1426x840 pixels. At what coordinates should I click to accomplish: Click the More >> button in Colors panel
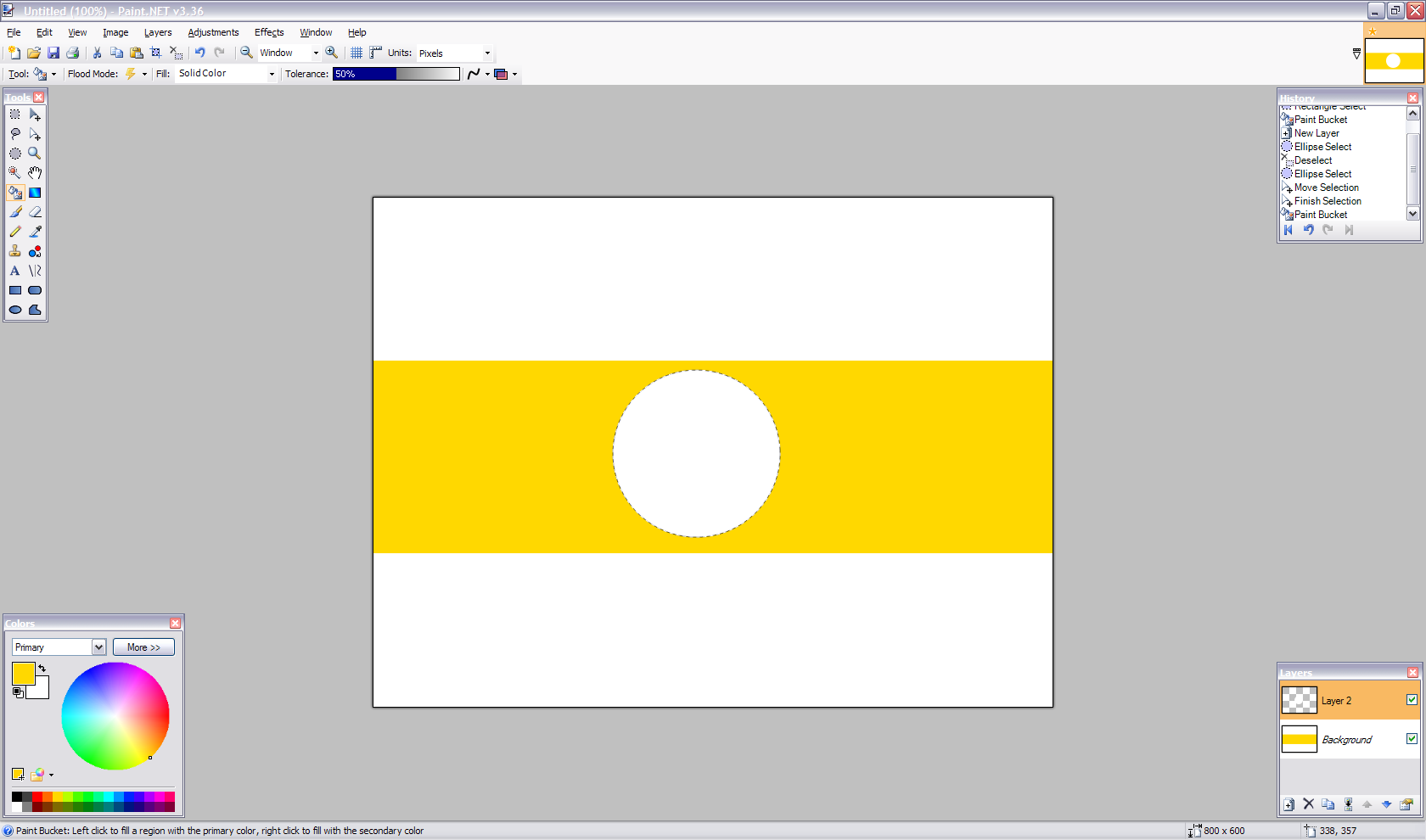click(x=143, y=647)
